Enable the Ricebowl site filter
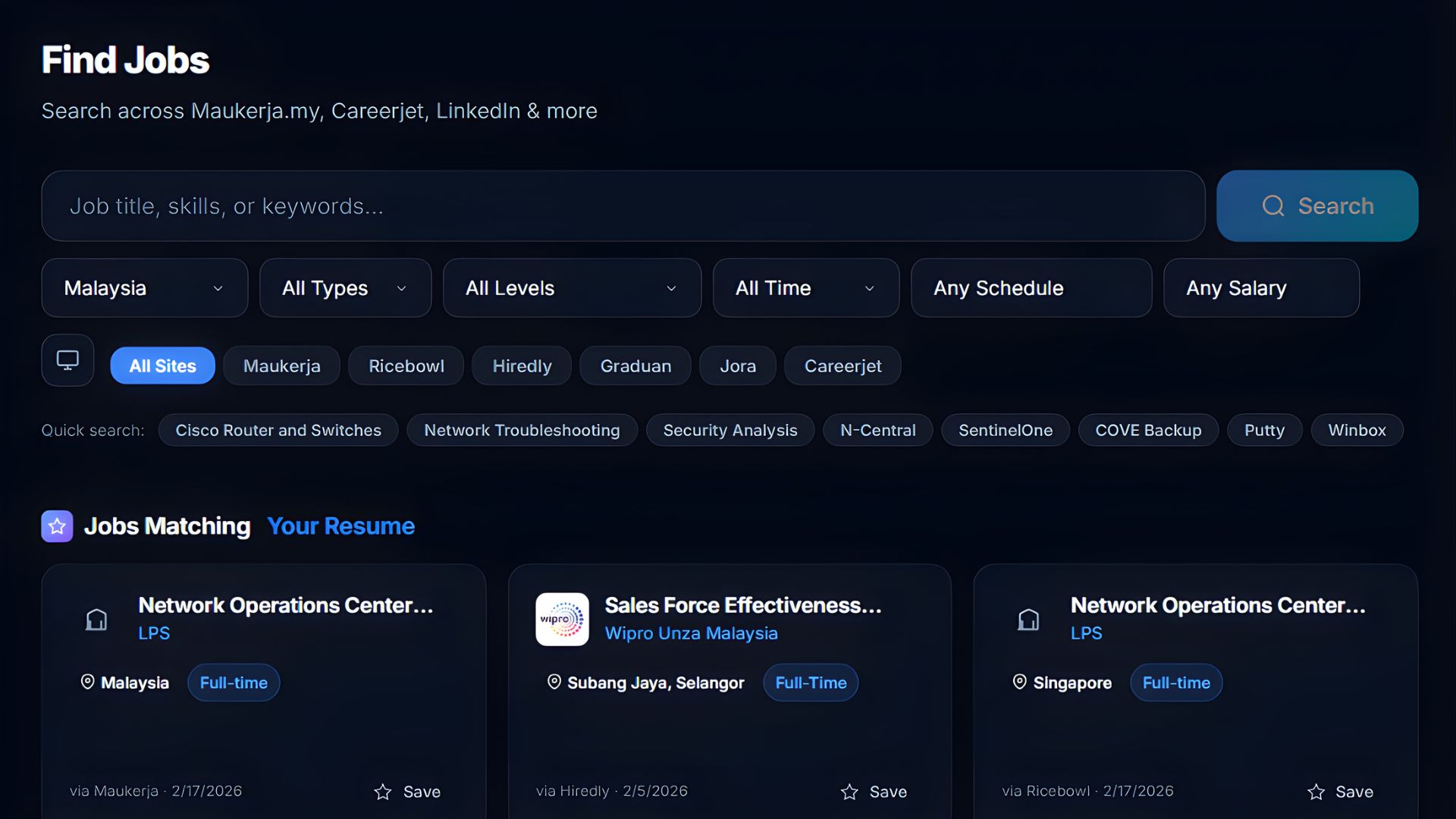Viewport: 1456px width, 819px height. [406, 365]
